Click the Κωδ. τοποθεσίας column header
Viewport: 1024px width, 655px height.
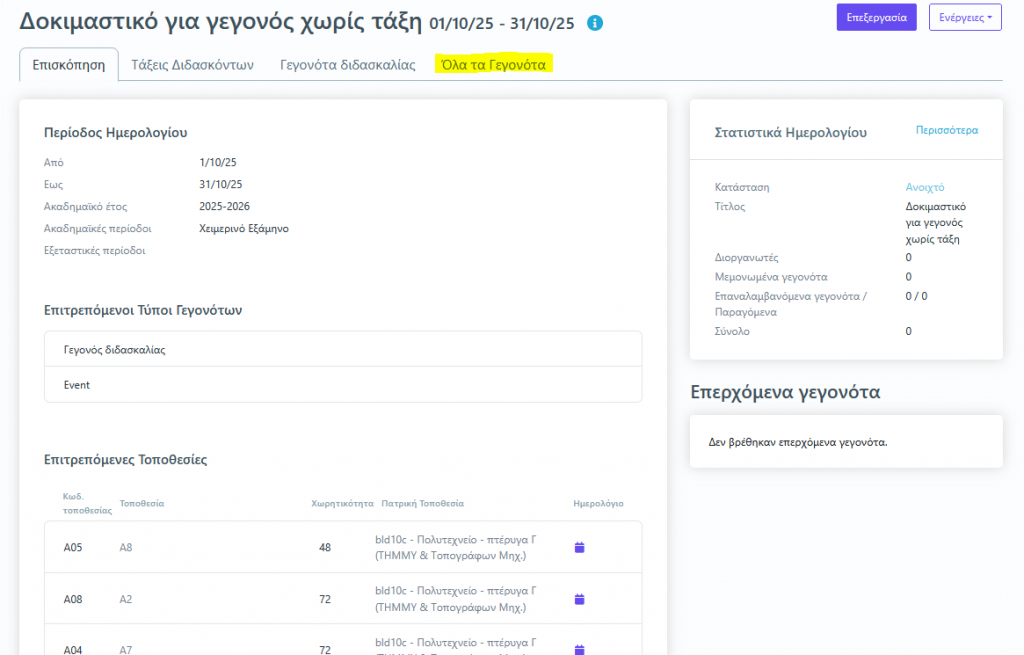86,503
